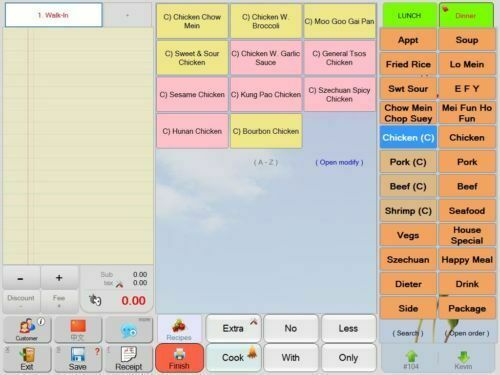Open the Vegs category

pyautogui.click(x=408, y=235)
